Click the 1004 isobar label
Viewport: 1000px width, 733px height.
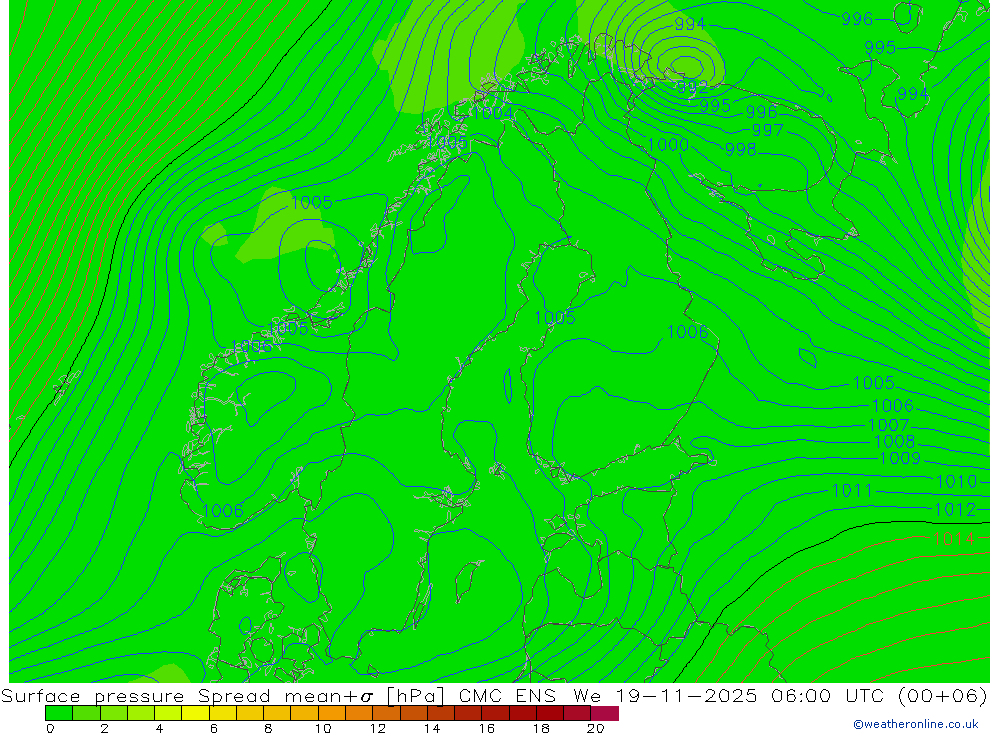492,113
